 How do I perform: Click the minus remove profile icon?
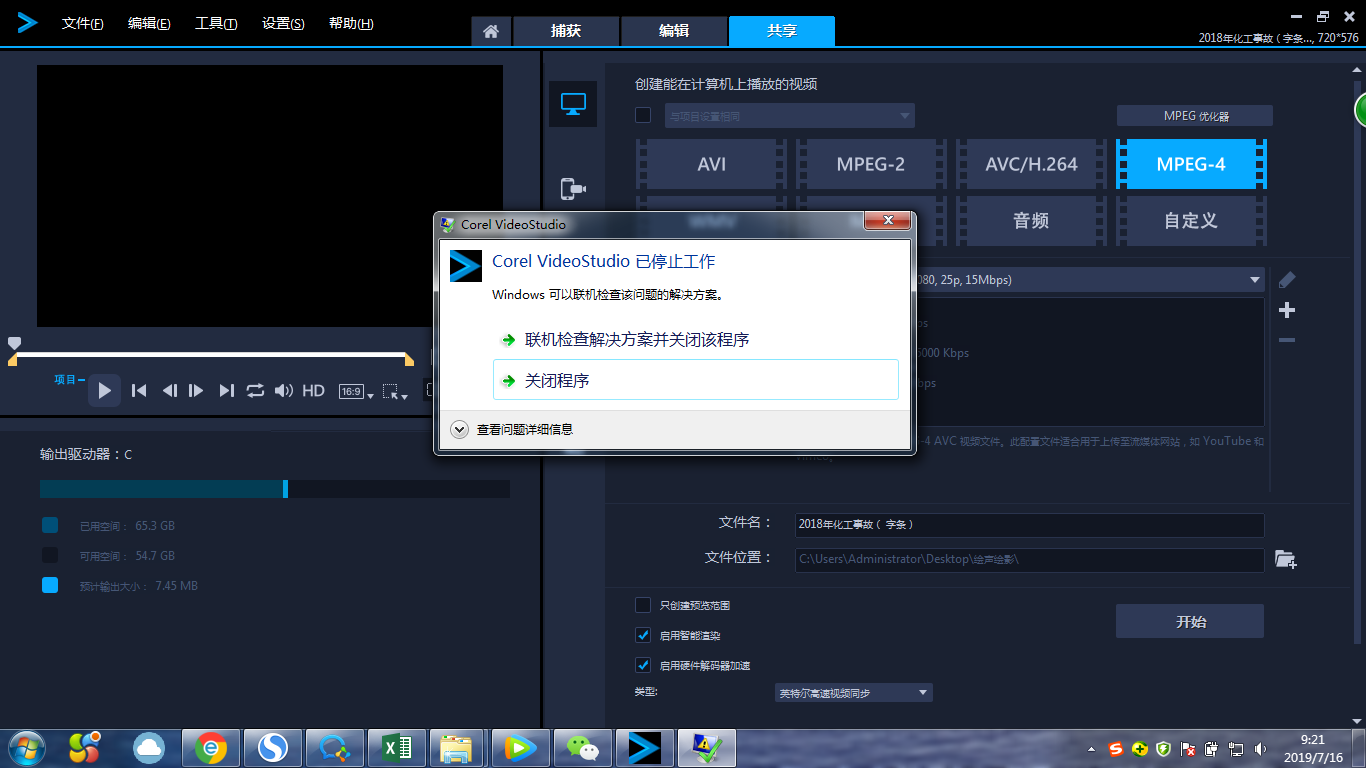(x=1287, y=340)
